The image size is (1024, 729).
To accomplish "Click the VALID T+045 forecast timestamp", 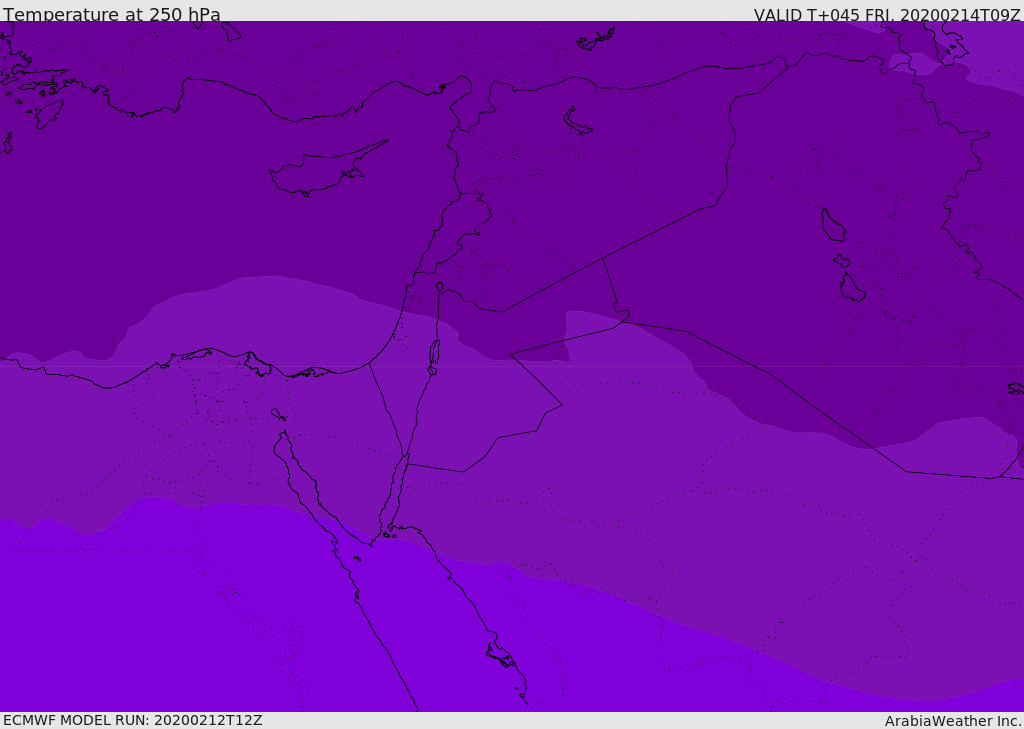I will [x=886, y=15].
